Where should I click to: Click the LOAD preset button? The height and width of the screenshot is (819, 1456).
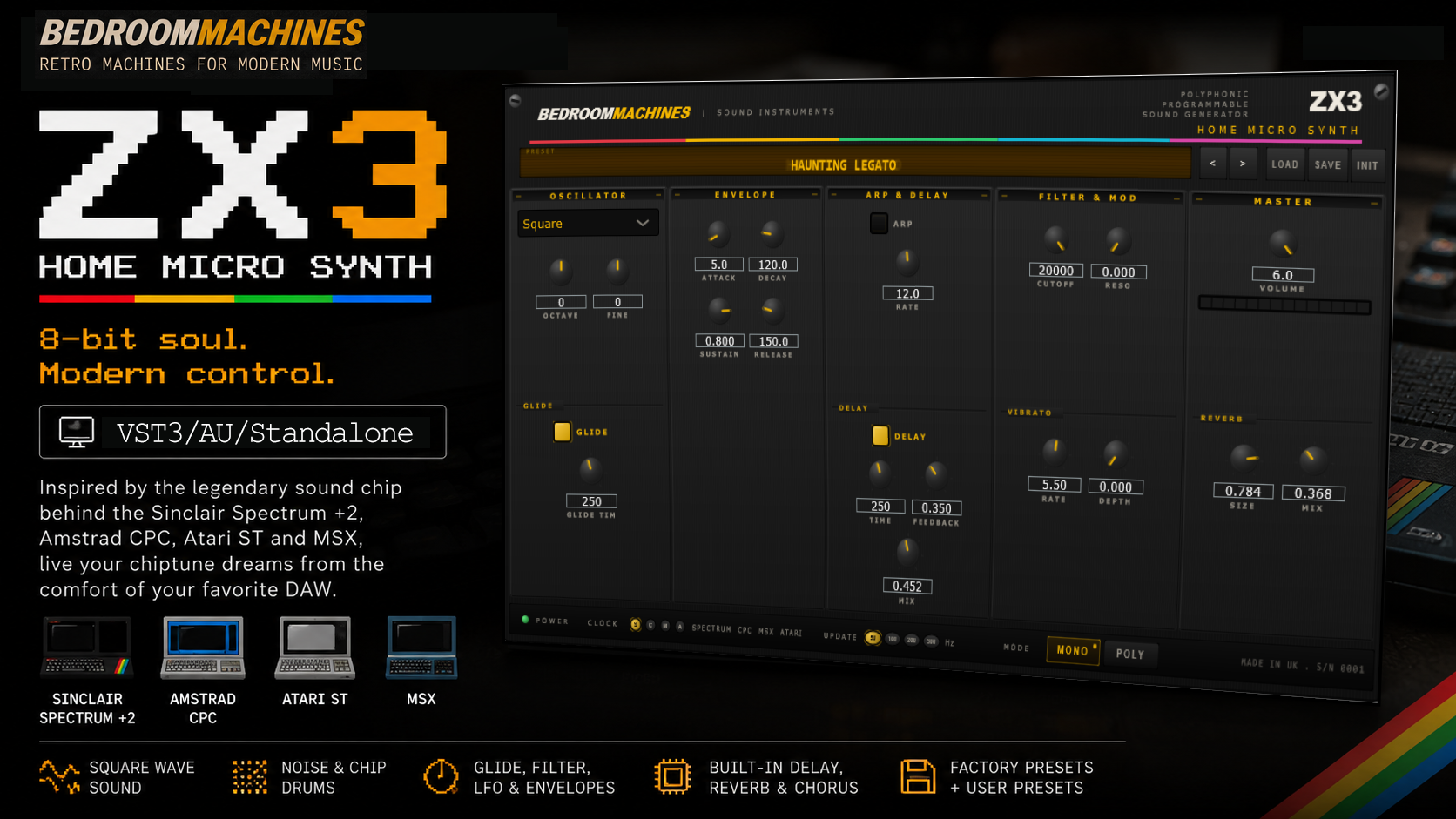(x=1284, y=164)
